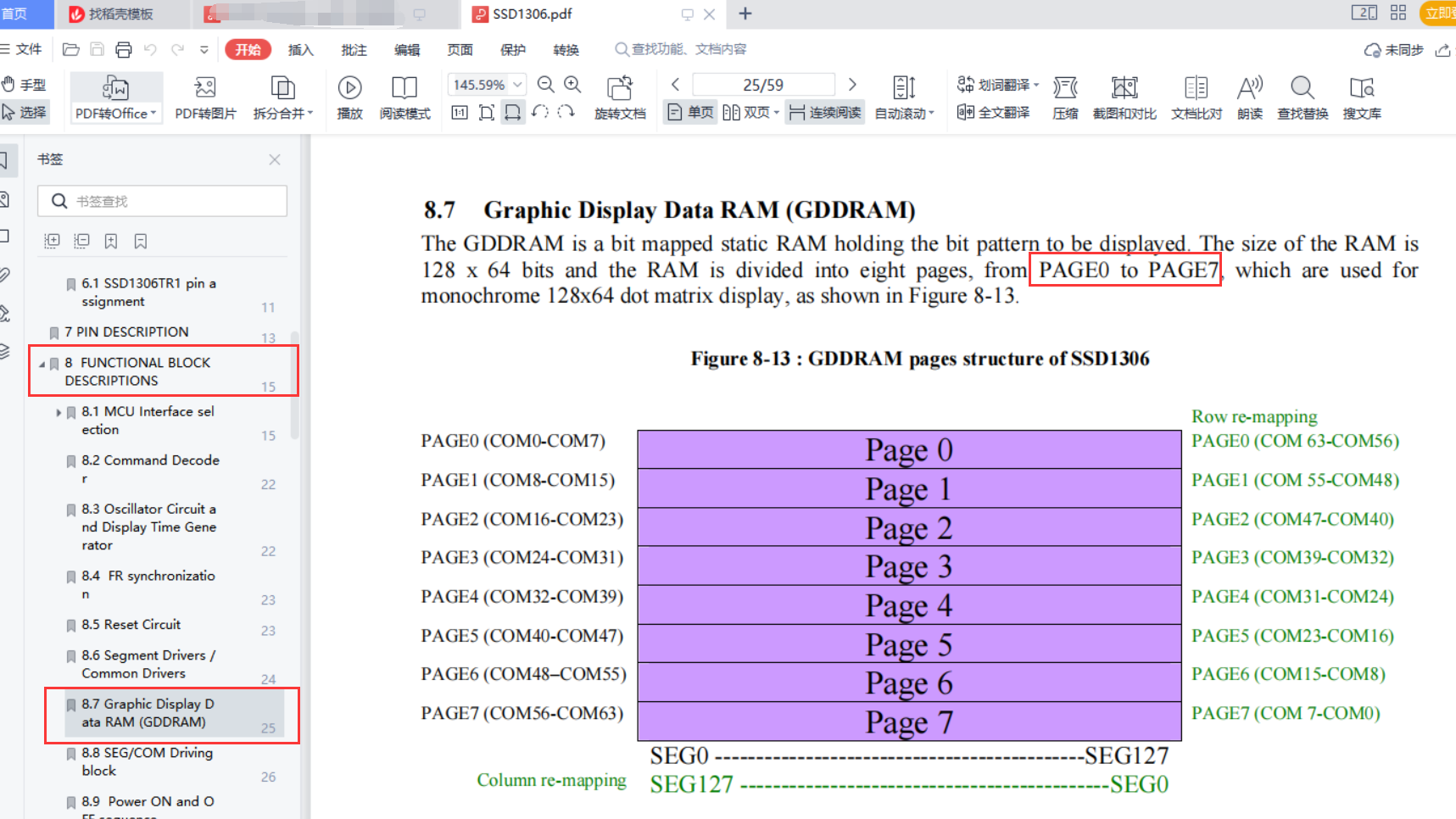Click the add bookmark icon
The image size is (1456, 819).
pos(111,241)
